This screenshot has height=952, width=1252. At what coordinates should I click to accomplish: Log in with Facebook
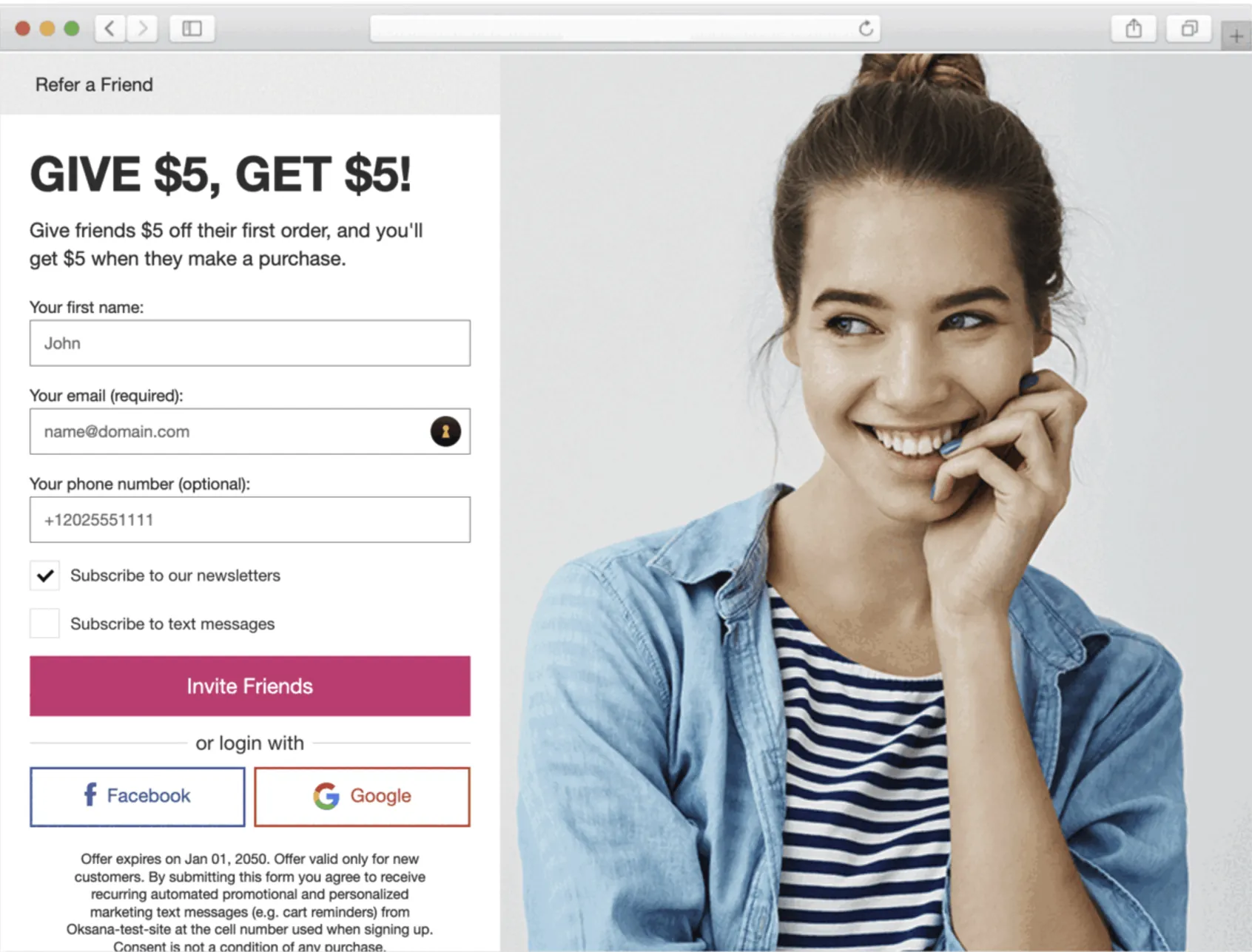click(138, 797)
